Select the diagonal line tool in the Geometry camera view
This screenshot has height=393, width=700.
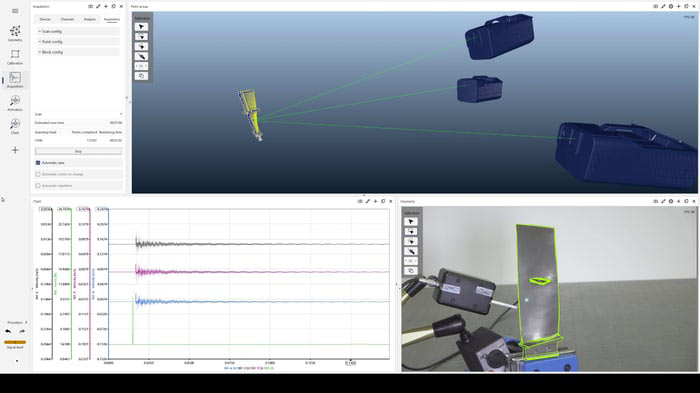pos(411,251)
